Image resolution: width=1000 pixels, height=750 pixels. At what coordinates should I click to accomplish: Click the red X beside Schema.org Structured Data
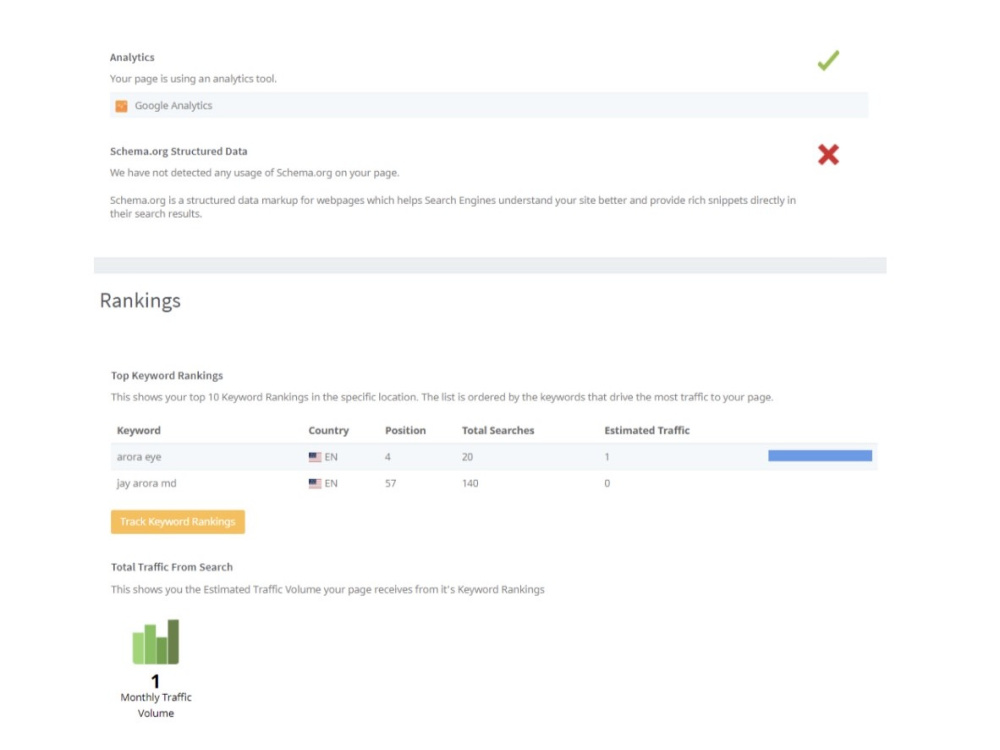coord(828,154)
